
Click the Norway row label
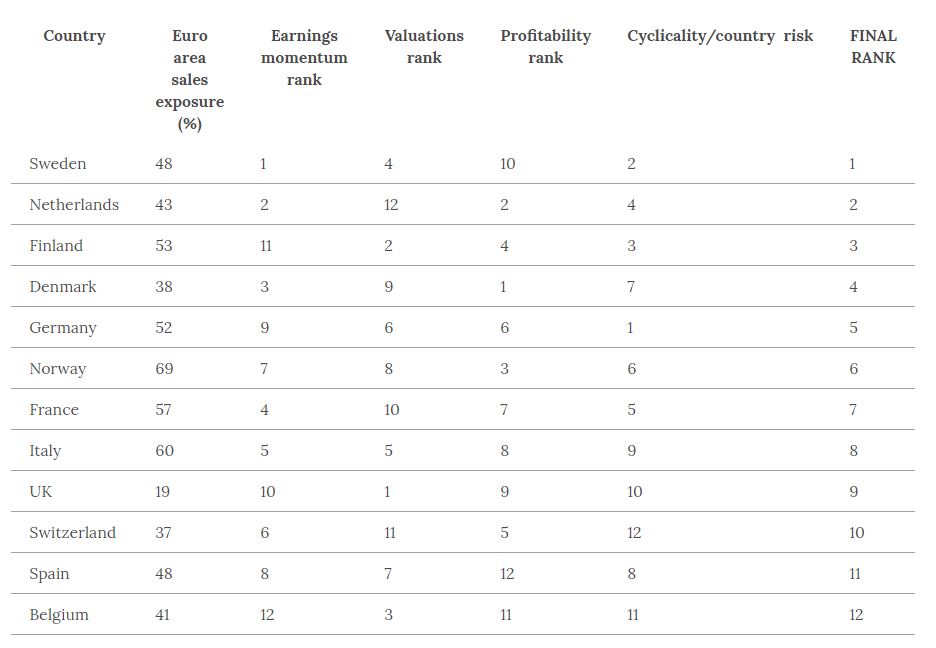58,369
